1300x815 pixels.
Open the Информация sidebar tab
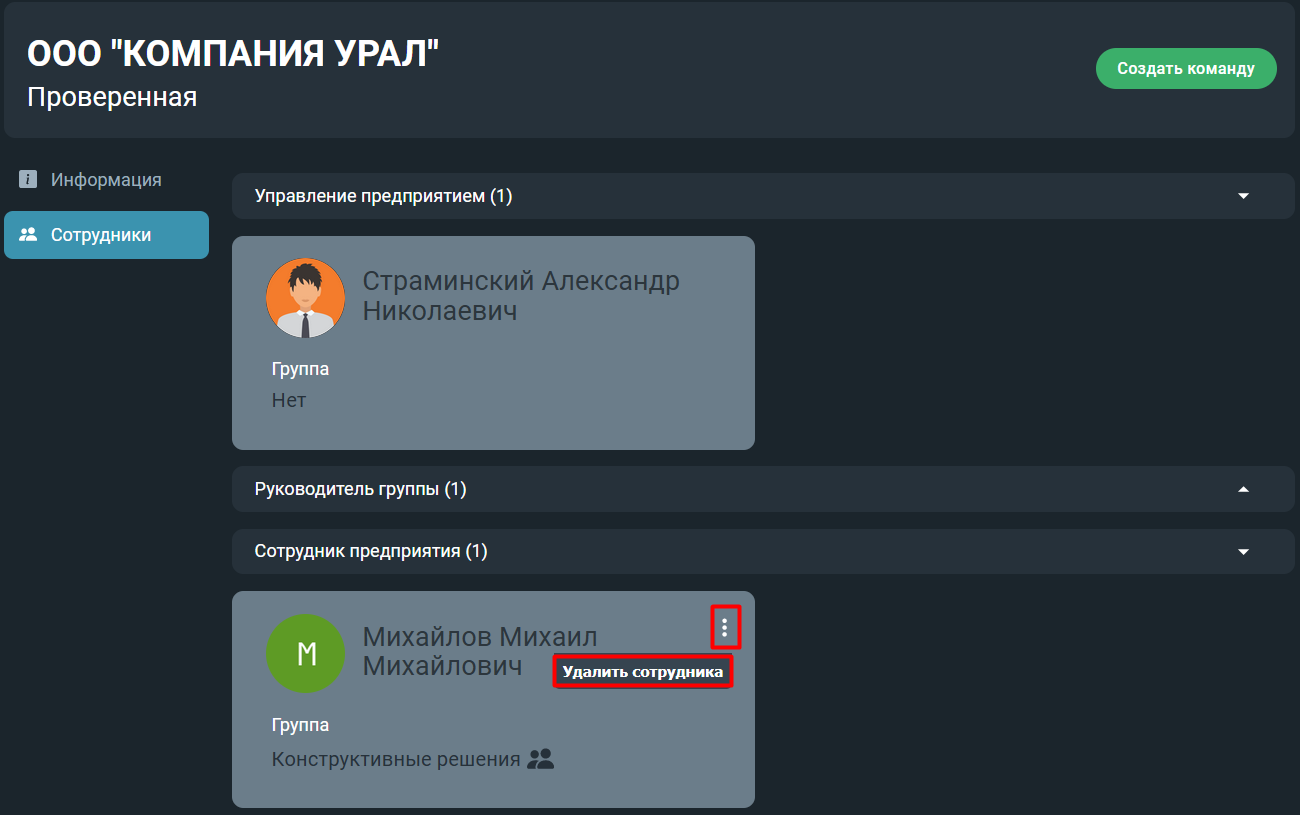106,180
